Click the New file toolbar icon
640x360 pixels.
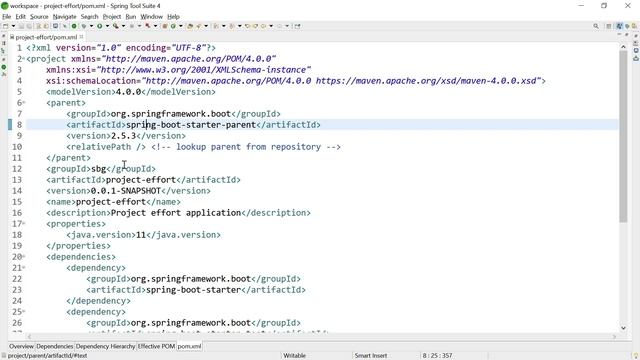point(5,26)
